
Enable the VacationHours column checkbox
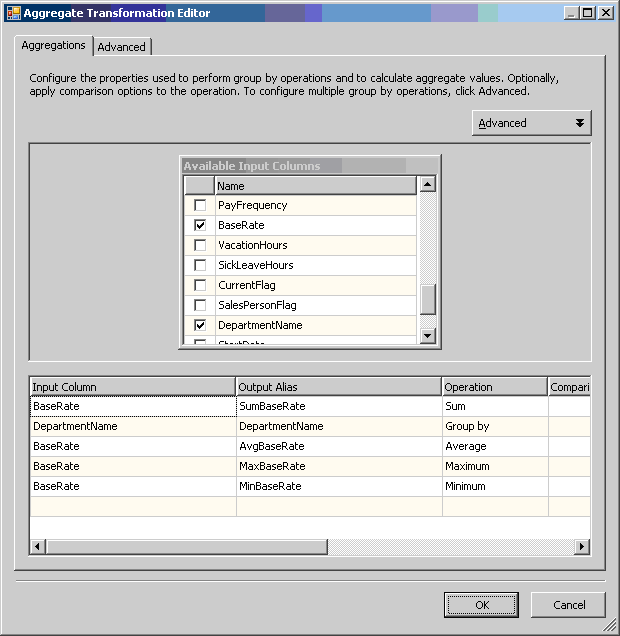click(200, 245)
